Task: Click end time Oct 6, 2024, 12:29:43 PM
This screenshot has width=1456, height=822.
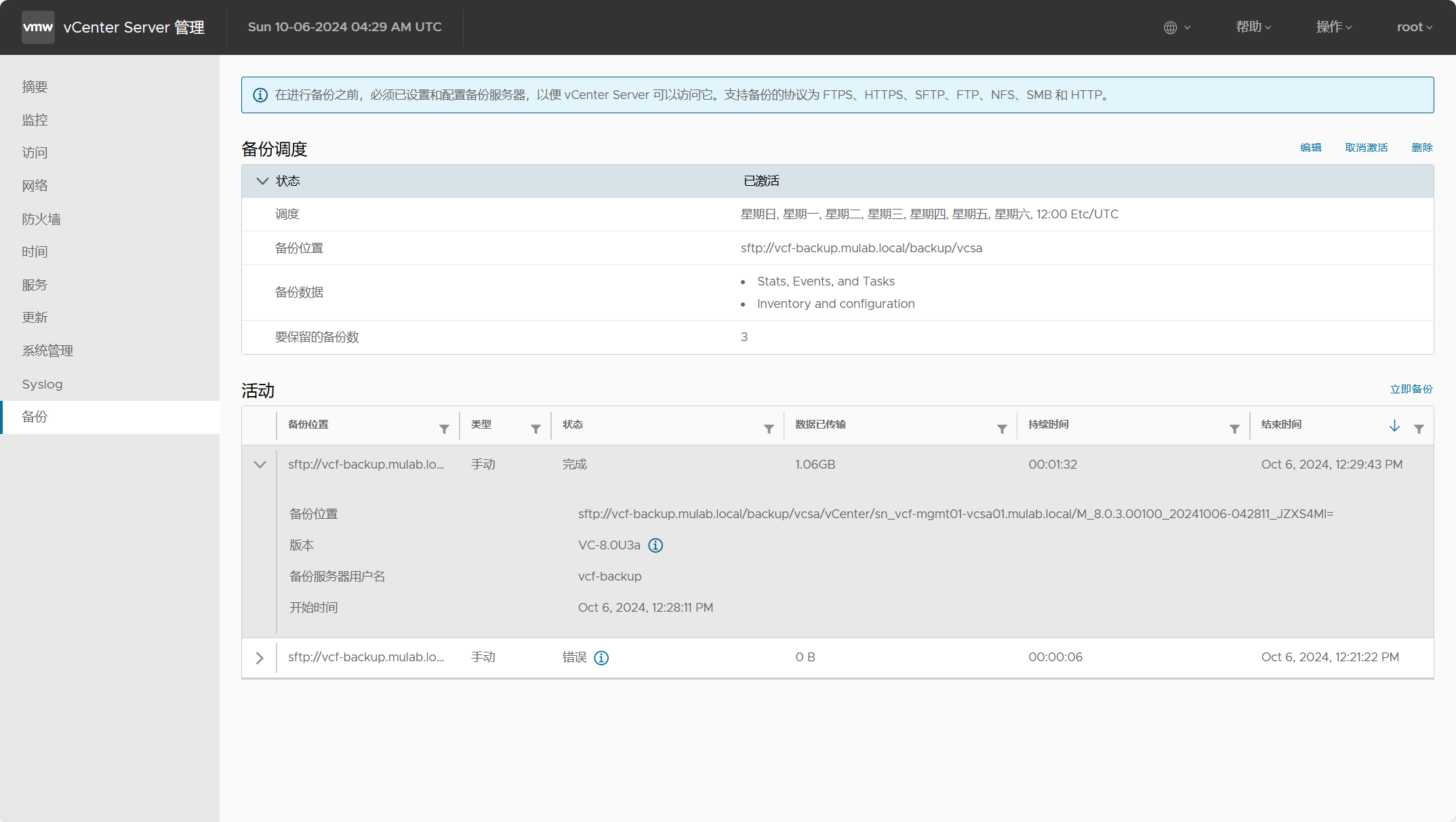Action: click(x=1332, y=465)
